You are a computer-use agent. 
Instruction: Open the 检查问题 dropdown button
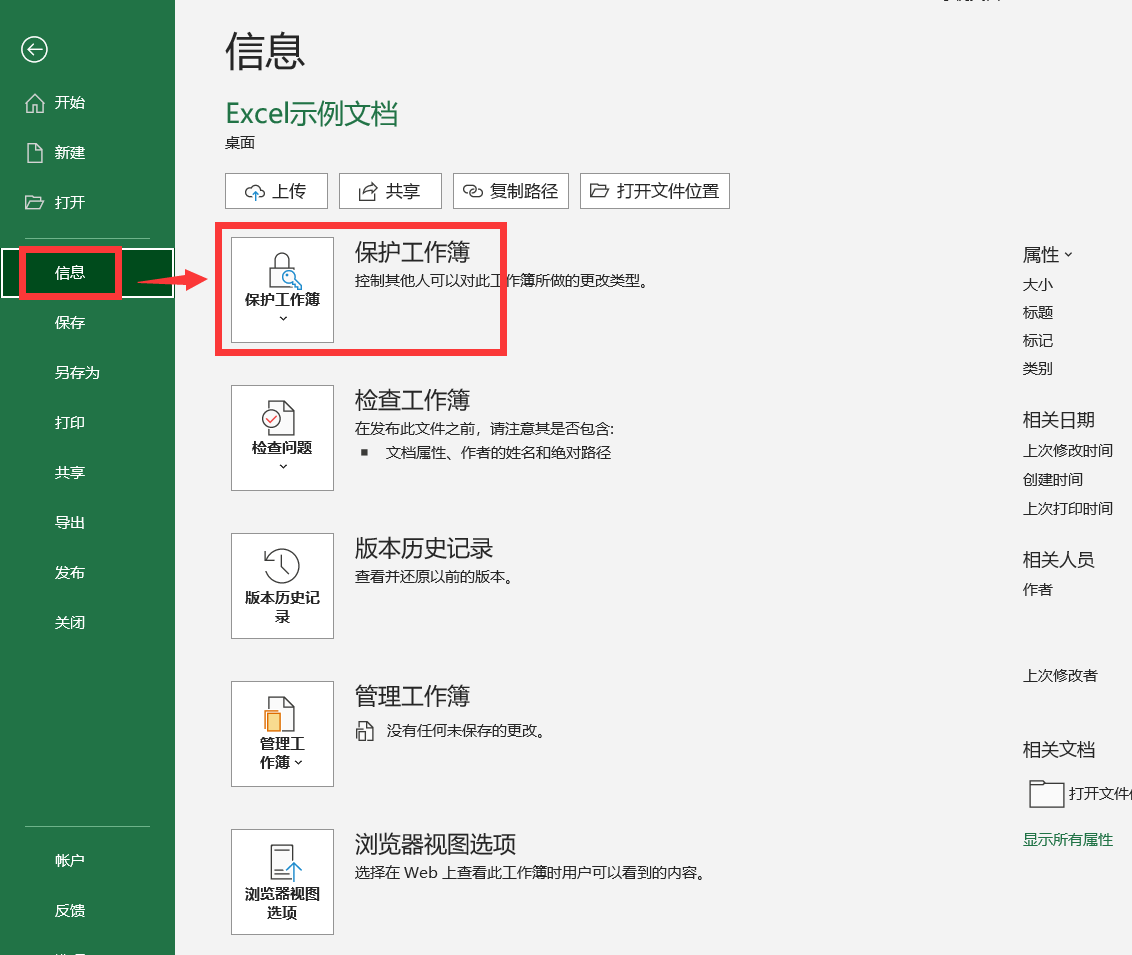[x=282, y=437]
